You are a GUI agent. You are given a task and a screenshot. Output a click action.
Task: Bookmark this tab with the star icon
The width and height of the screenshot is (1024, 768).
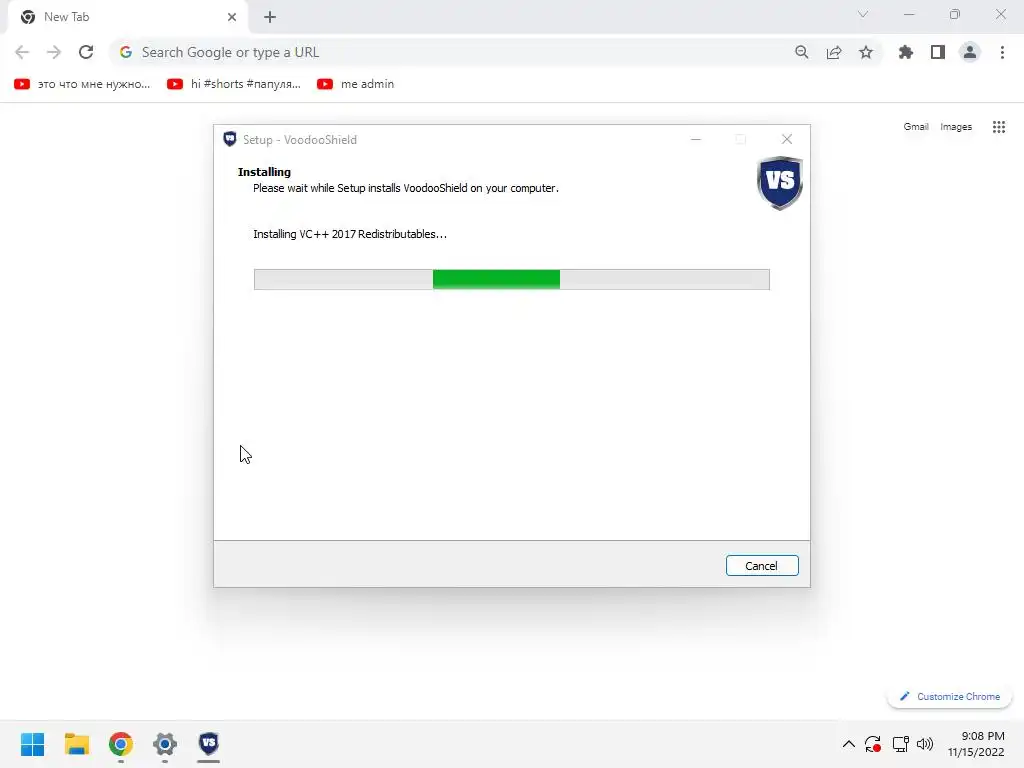[866, 52]
